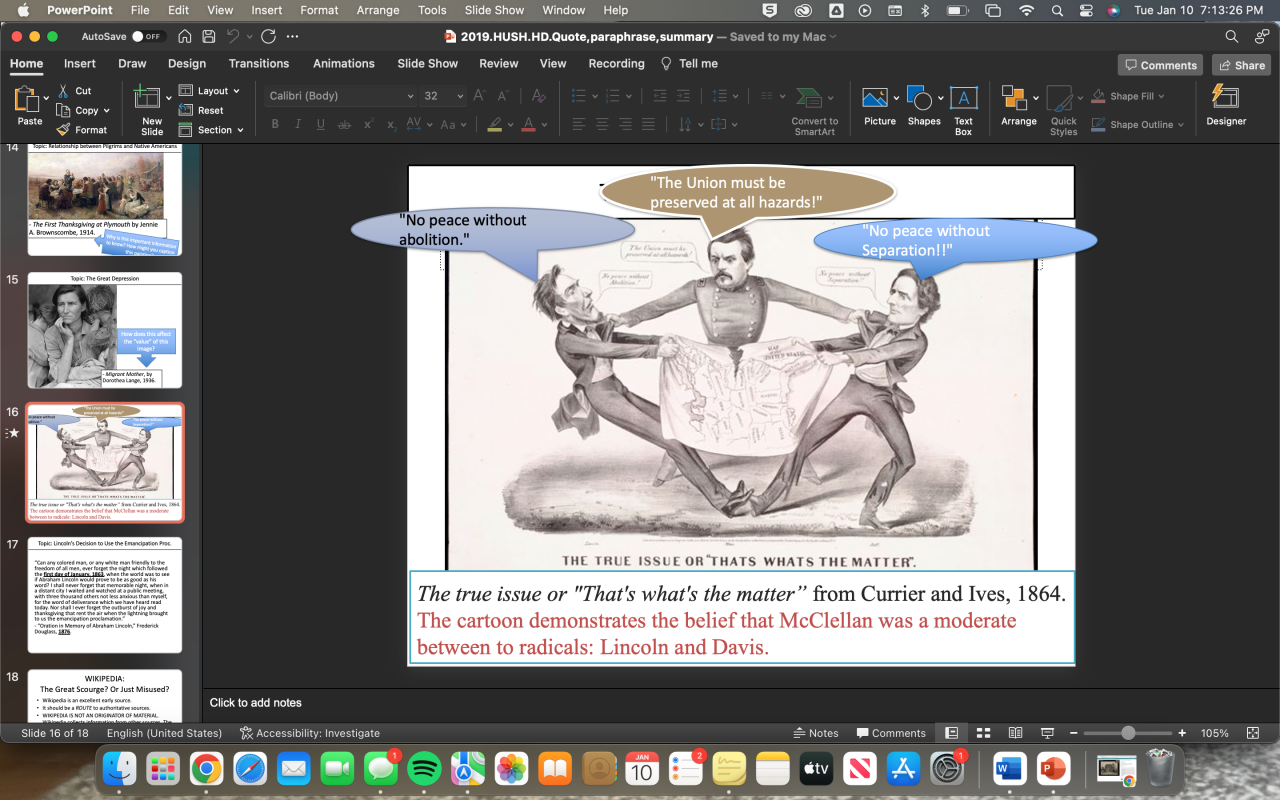Click the Comments button

point(1160,65)
